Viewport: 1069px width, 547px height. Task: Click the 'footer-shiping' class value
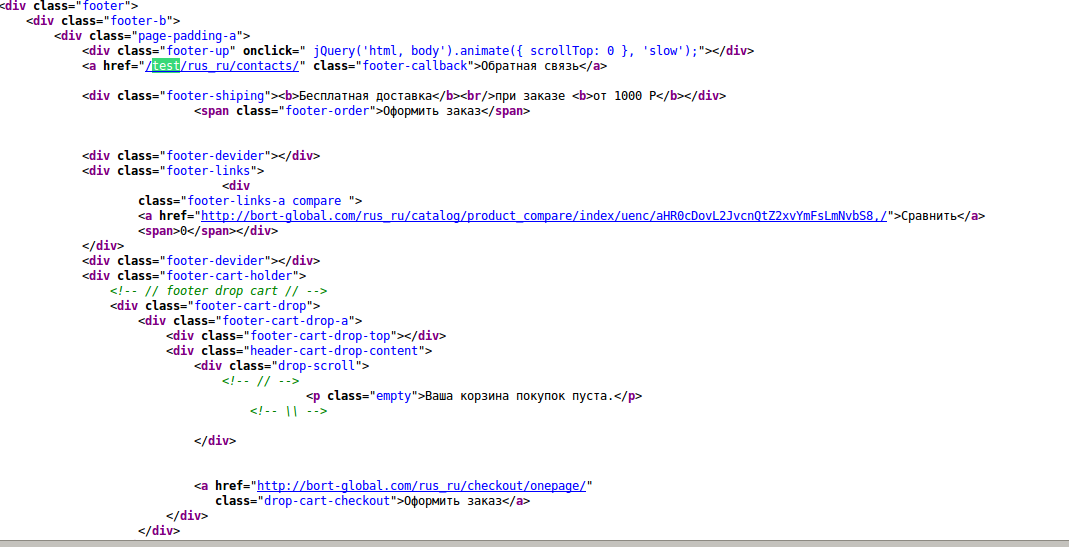215,95
